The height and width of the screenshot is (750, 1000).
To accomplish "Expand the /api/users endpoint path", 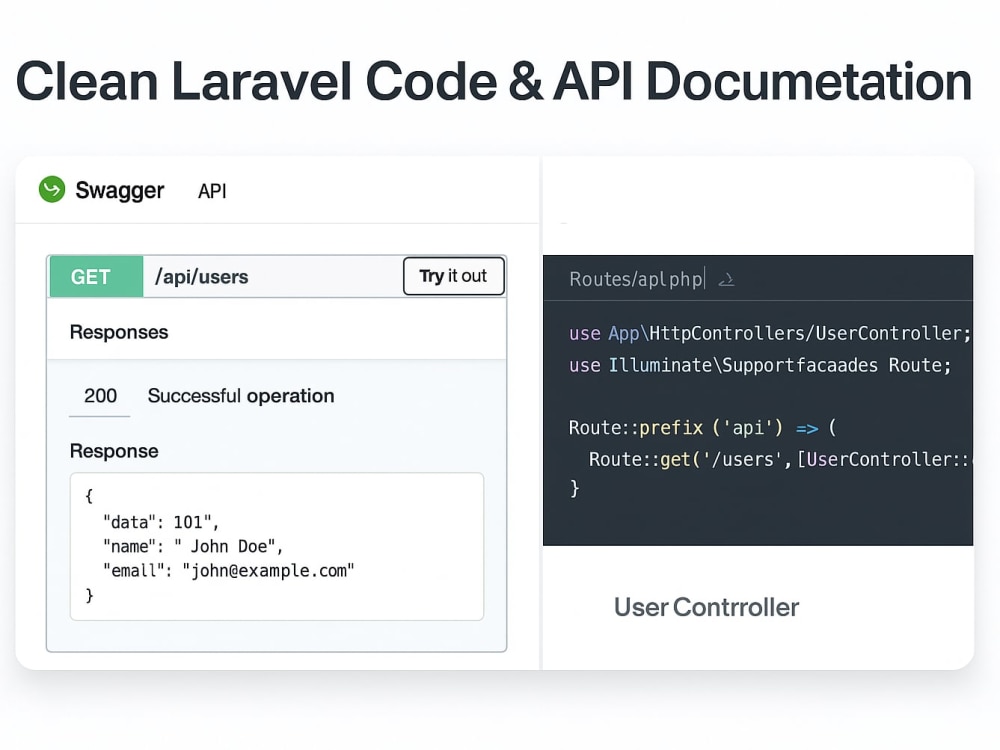I will click(x=202, y=277).
